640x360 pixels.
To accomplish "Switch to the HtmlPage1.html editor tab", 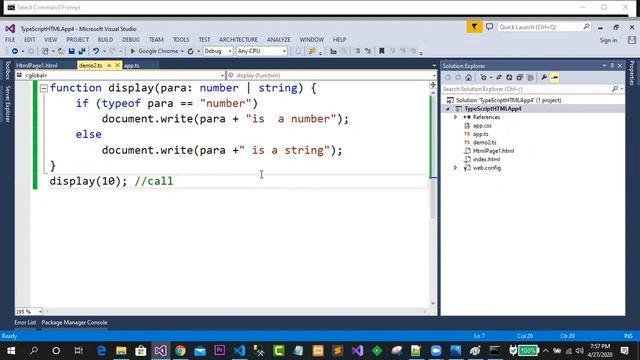I will point(37,65).
